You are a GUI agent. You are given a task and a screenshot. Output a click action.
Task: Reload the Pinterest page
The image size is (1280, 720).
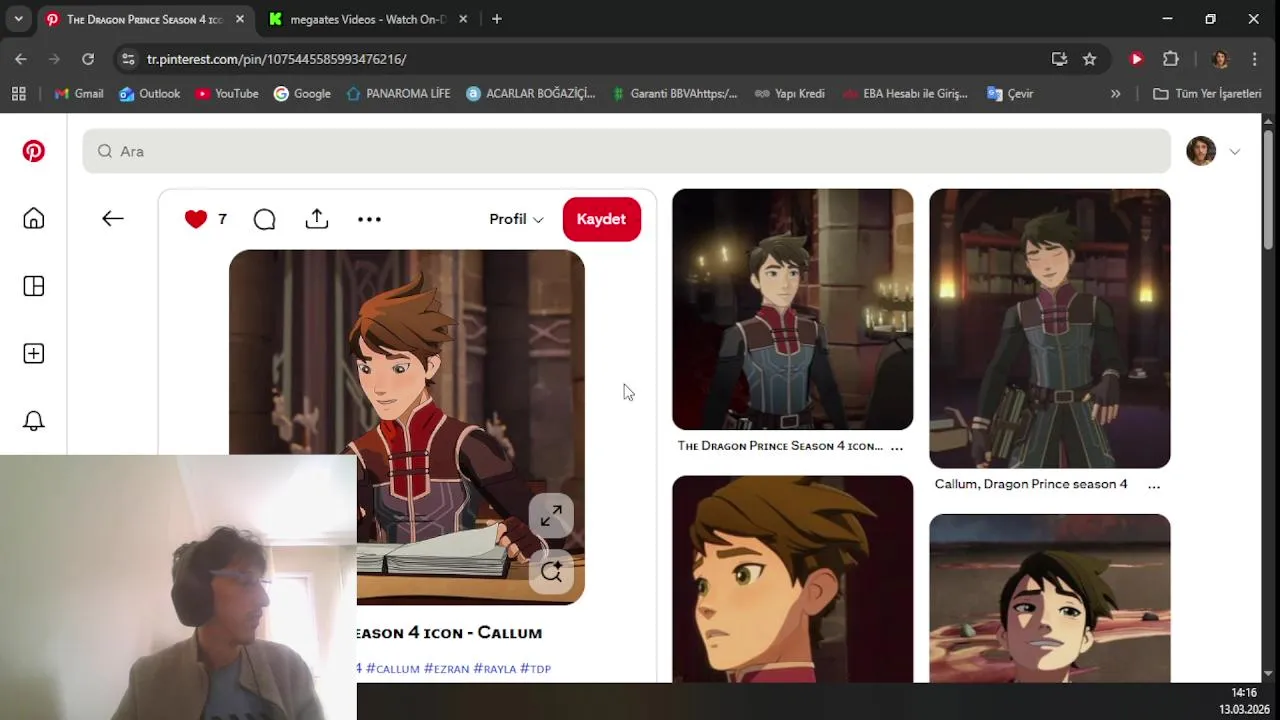point(88,59)
